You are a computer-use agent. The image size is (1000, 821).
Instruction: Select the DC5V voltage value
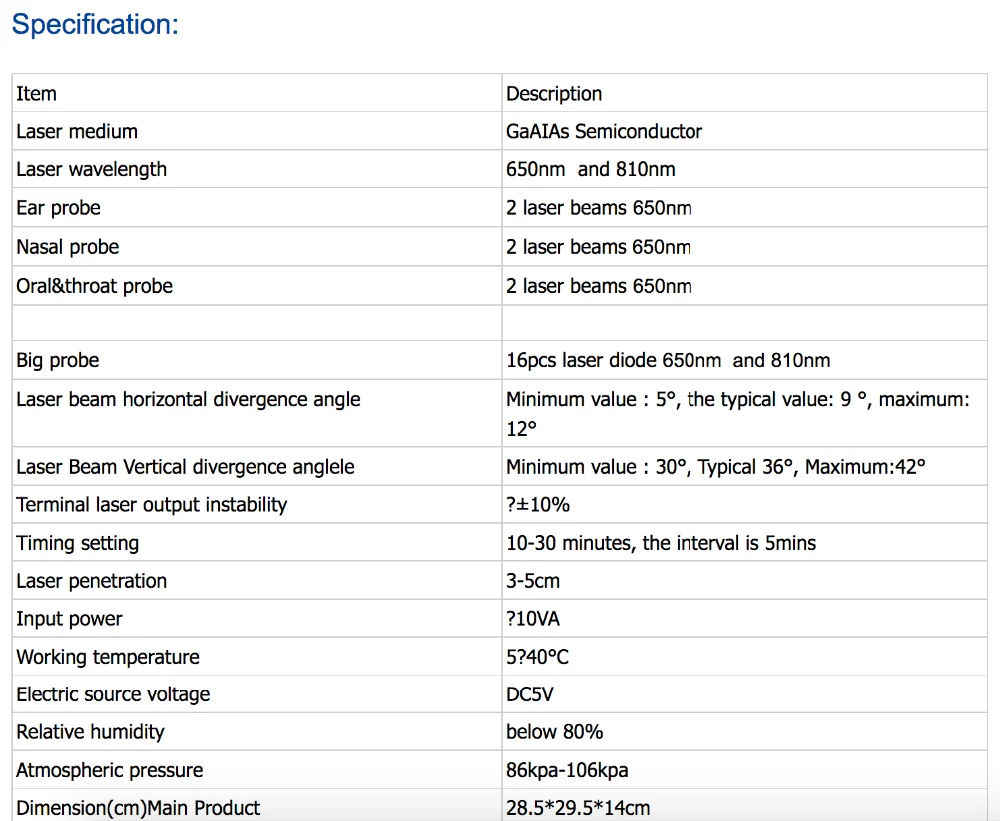pyautogui.click(x=530, y=694)
